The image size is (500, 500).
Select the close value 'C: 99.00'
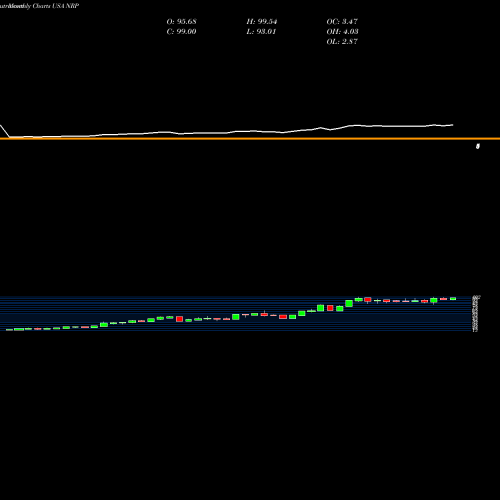(181, 31)
